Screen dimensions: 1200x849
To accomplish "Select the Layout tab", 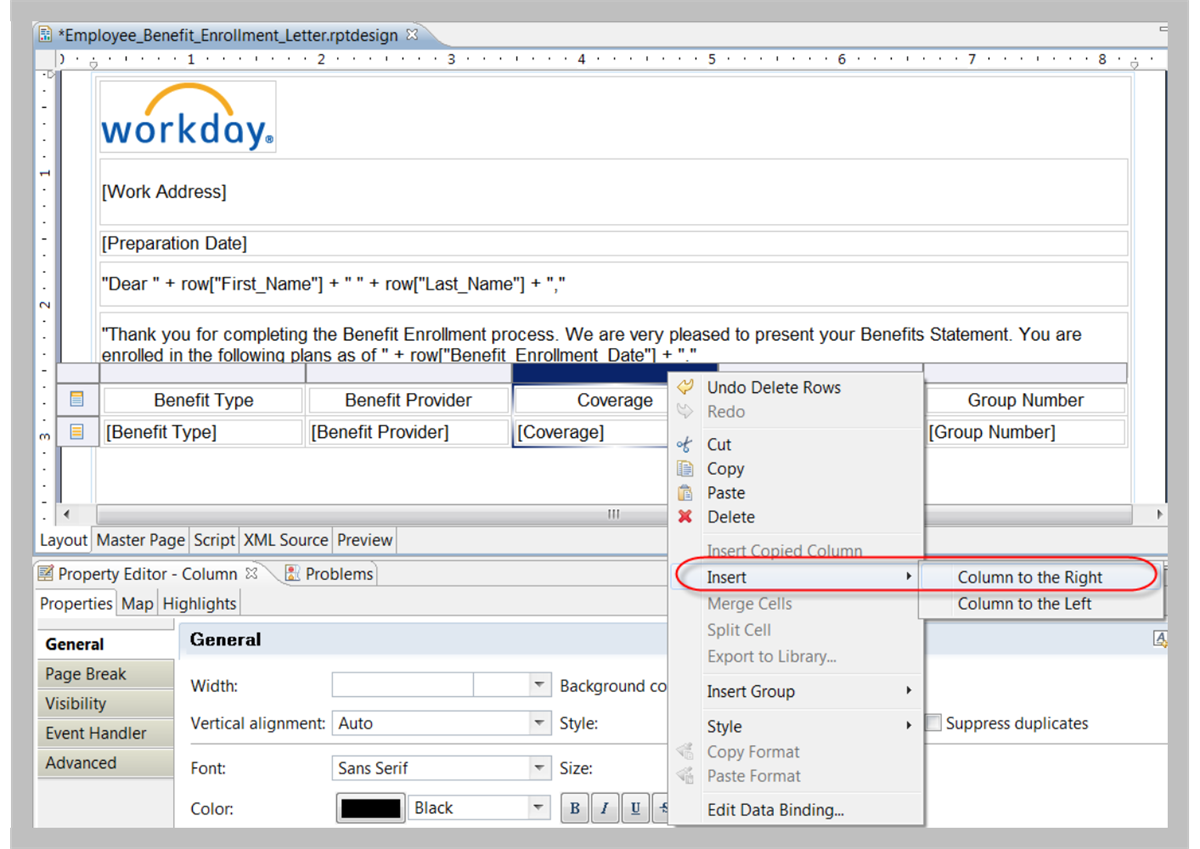I will coord(64,539).
